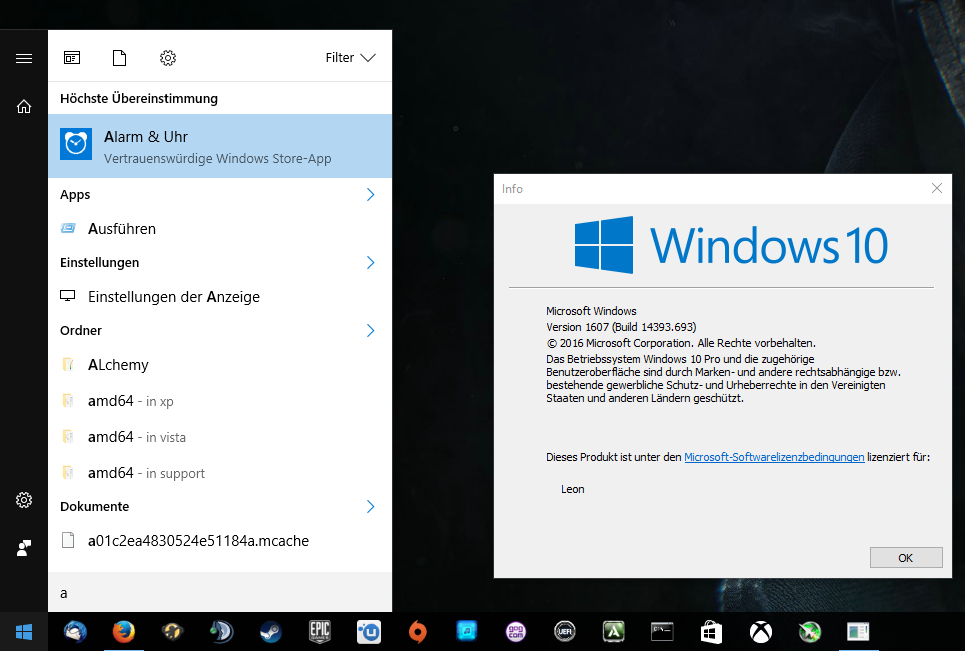Expand the Dokumente category arrow
The height and width of the screenshot is (651, 965).
(x=370, y=506)
